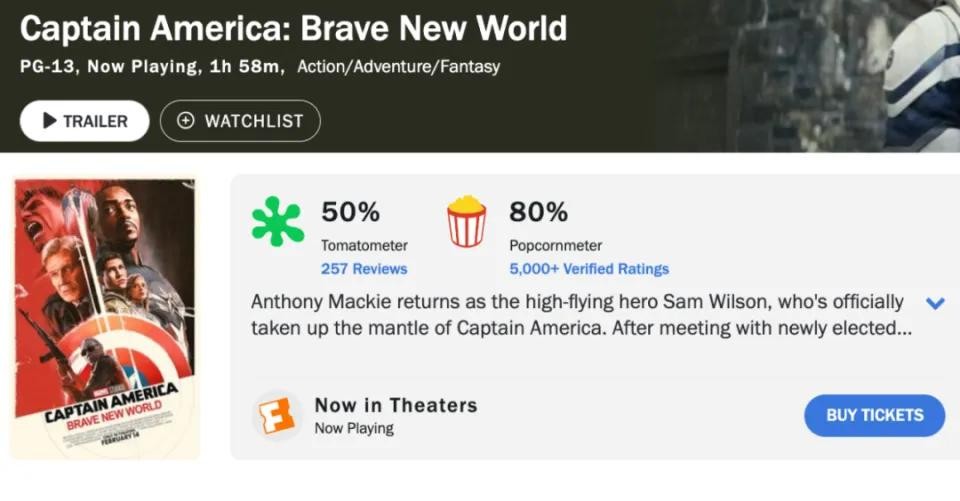Click the 50% Tomatometer score
960x501 pixels.
pos(350,212)
